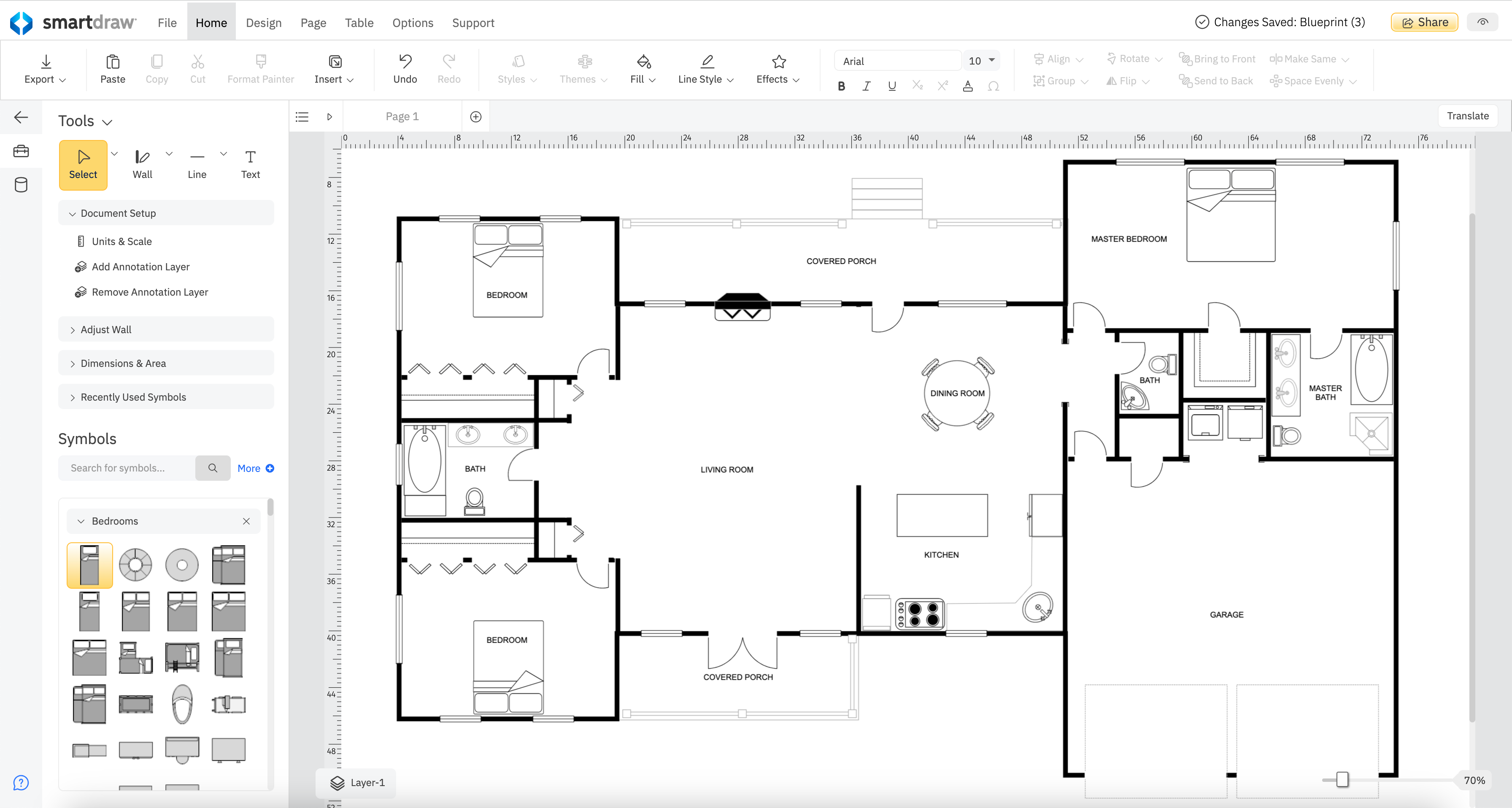1512x808 pixels.
Task: Adjust the zoom level slider
Action: [1342, 780]
